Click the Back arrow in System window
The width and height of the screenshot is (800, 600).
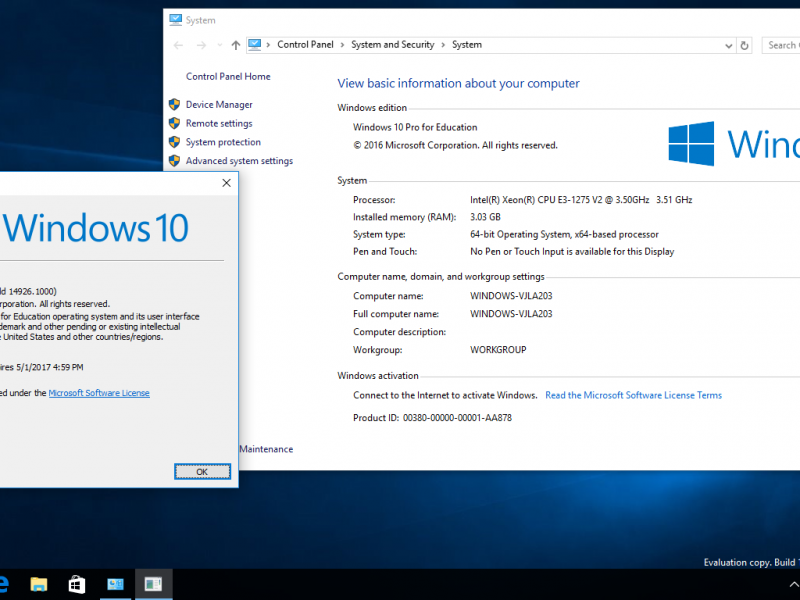pos(178,45)
